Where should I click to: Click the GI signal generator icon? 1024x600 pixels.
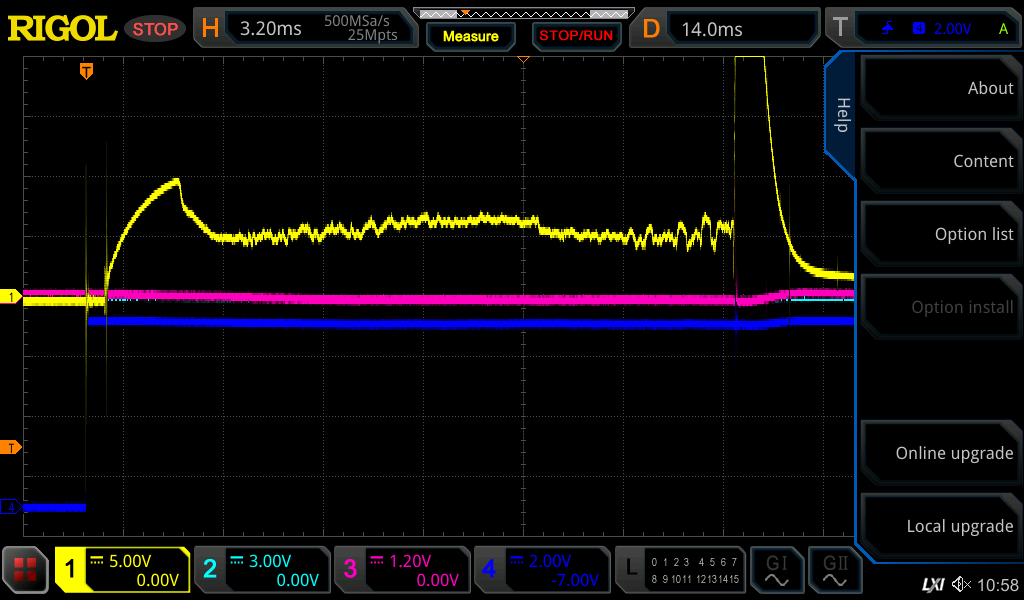[x=777, y=570]
